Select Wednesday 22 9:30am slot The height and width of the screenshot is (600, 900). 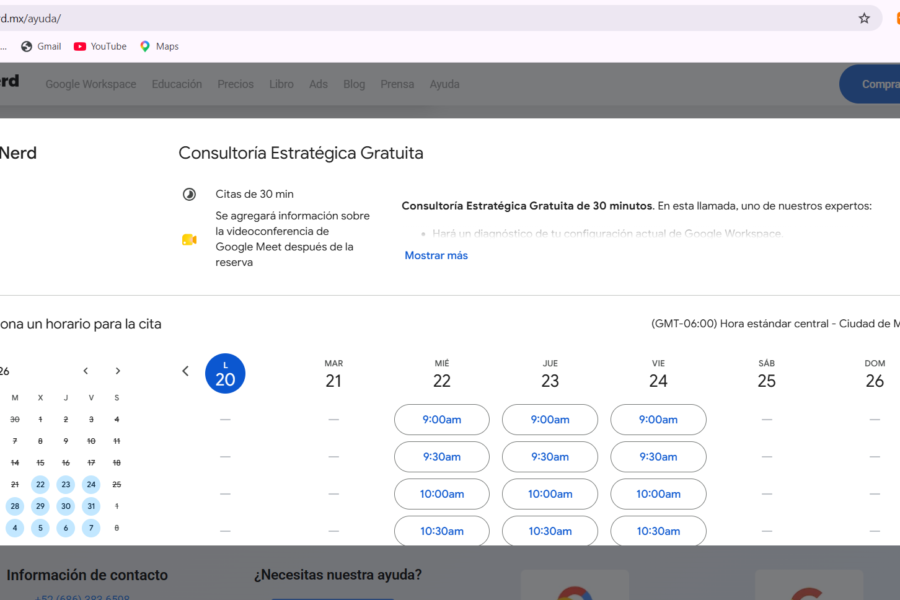point(441,457)
